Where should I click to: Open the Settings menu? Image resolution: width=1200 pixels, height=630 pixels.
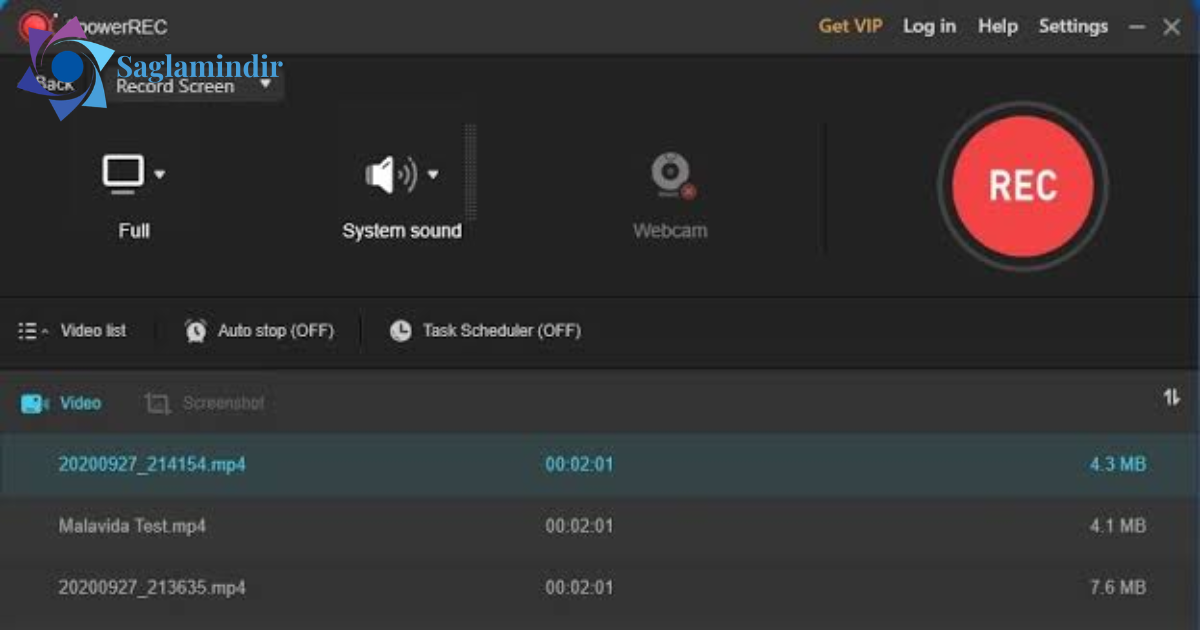click(x=1073, y=26)
